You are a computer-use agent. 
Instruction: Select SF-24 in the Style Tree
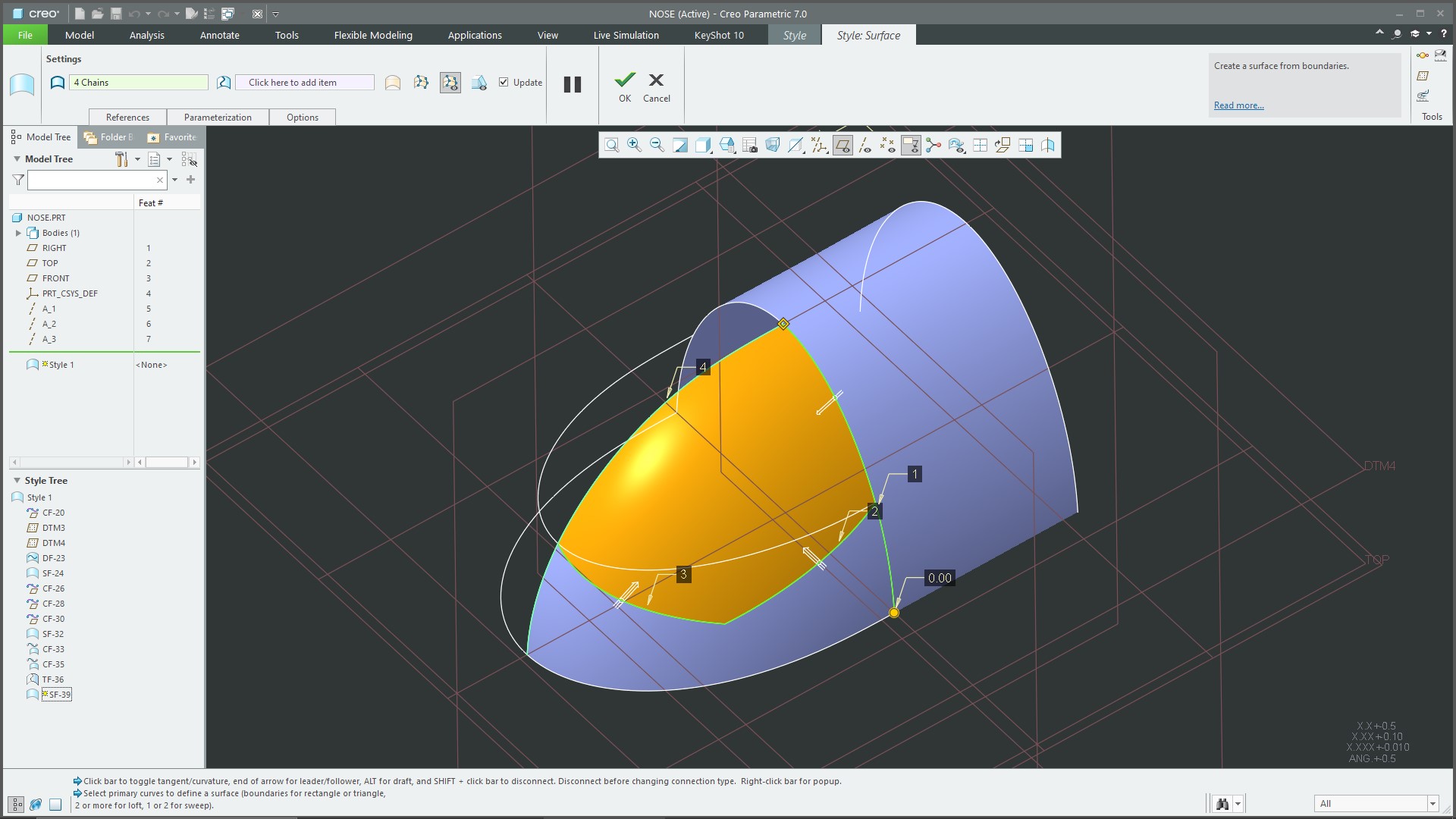point(52,573)
